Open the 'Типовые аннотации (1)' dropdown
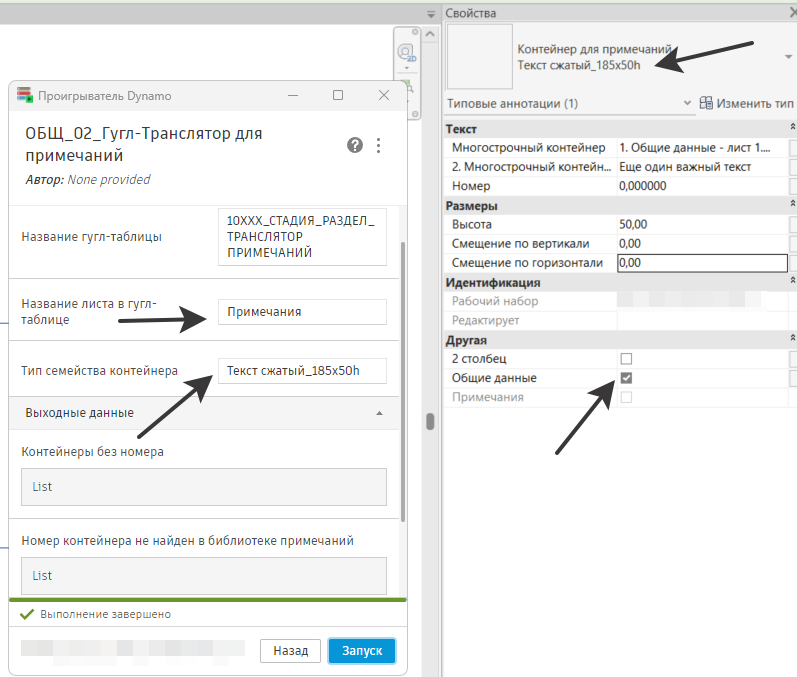The width and height of the screenshot is (797, 677). coord(687,103)
